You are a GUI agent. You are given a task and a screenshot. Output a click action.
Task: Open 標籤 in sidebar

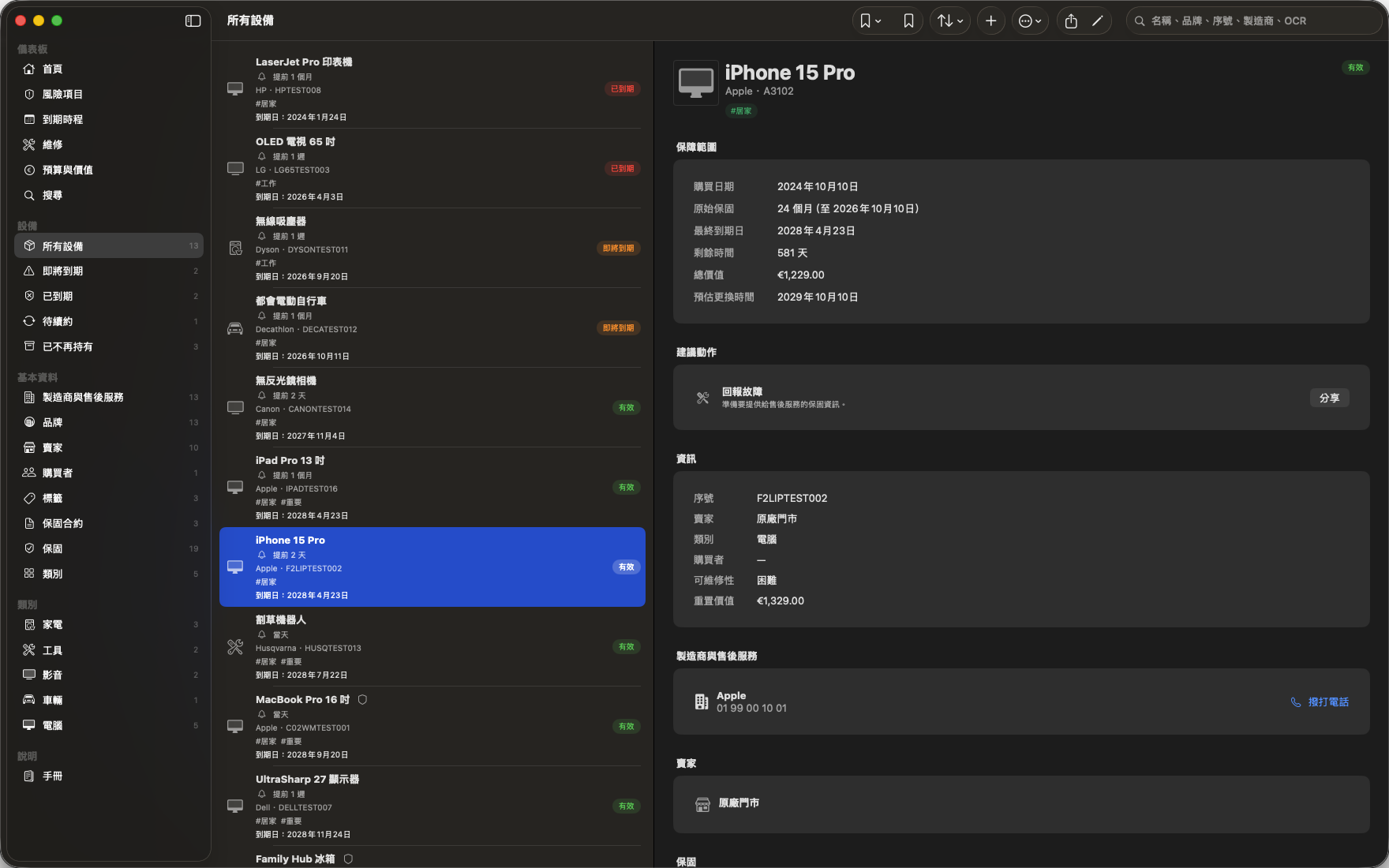coord(109,499)
